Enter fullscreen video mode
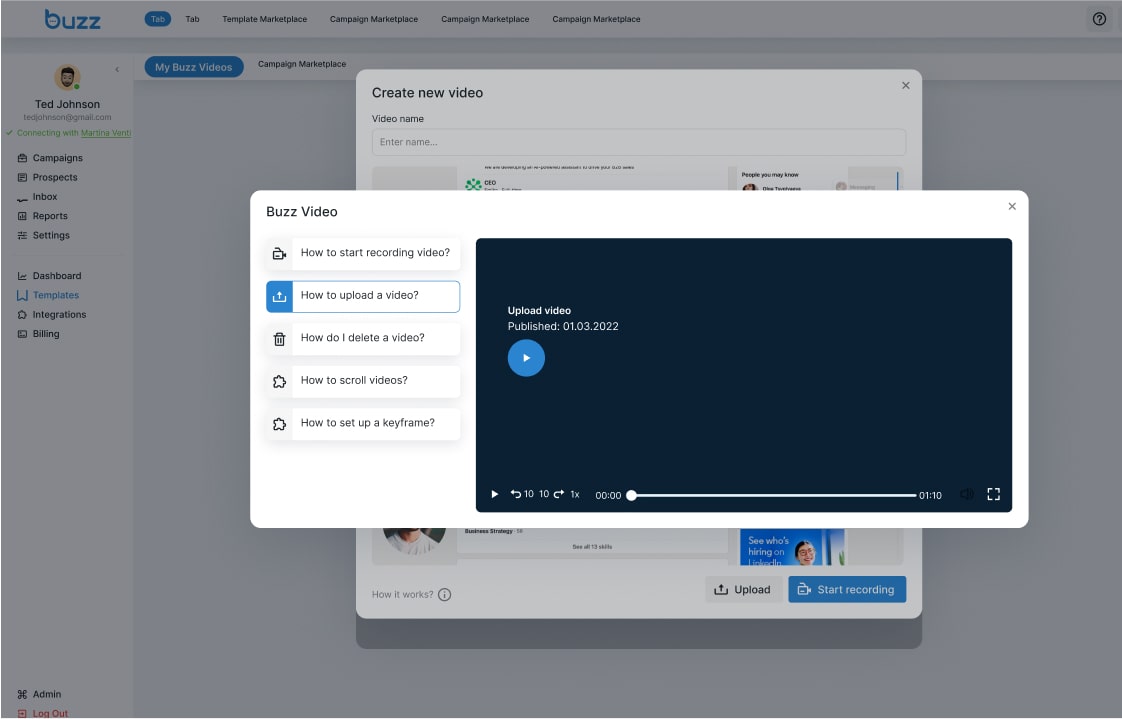 click(993, 494)
